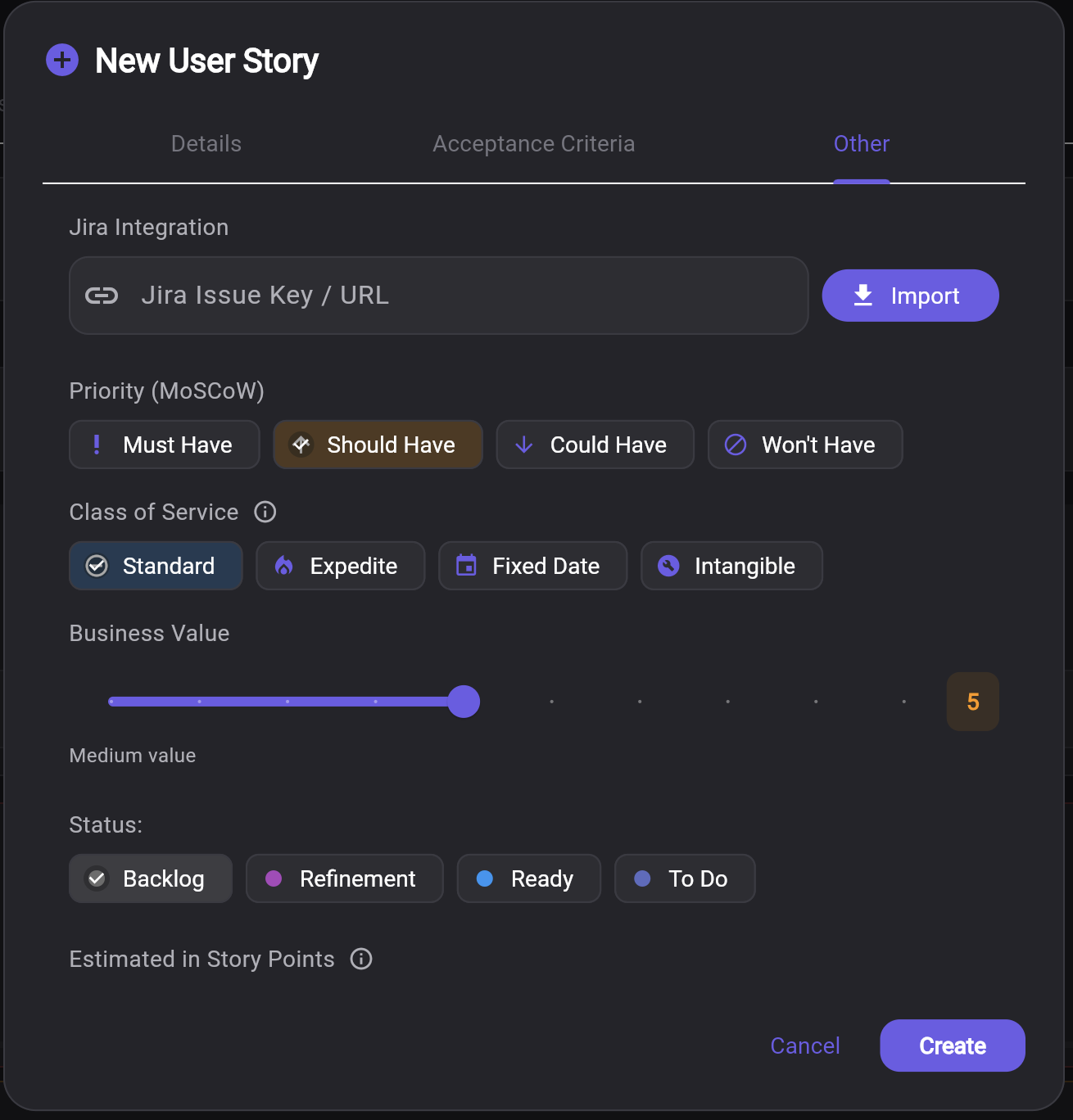This screenshot has width=1073, height=1120.
Task: Click the Story Points info icon
Action: click(360, 959)
